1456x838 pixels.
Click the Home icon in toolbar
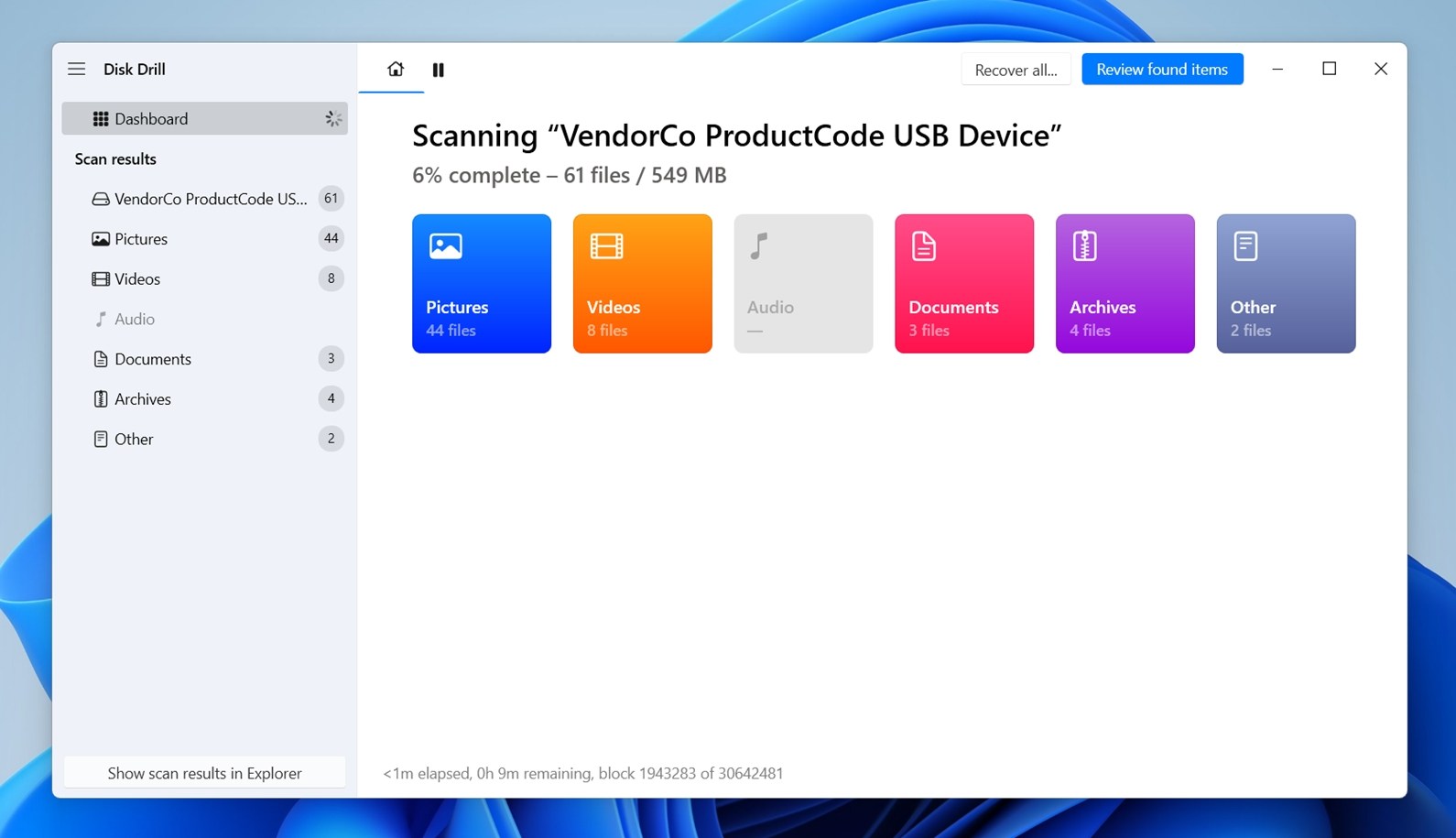(x=395, y=70)
